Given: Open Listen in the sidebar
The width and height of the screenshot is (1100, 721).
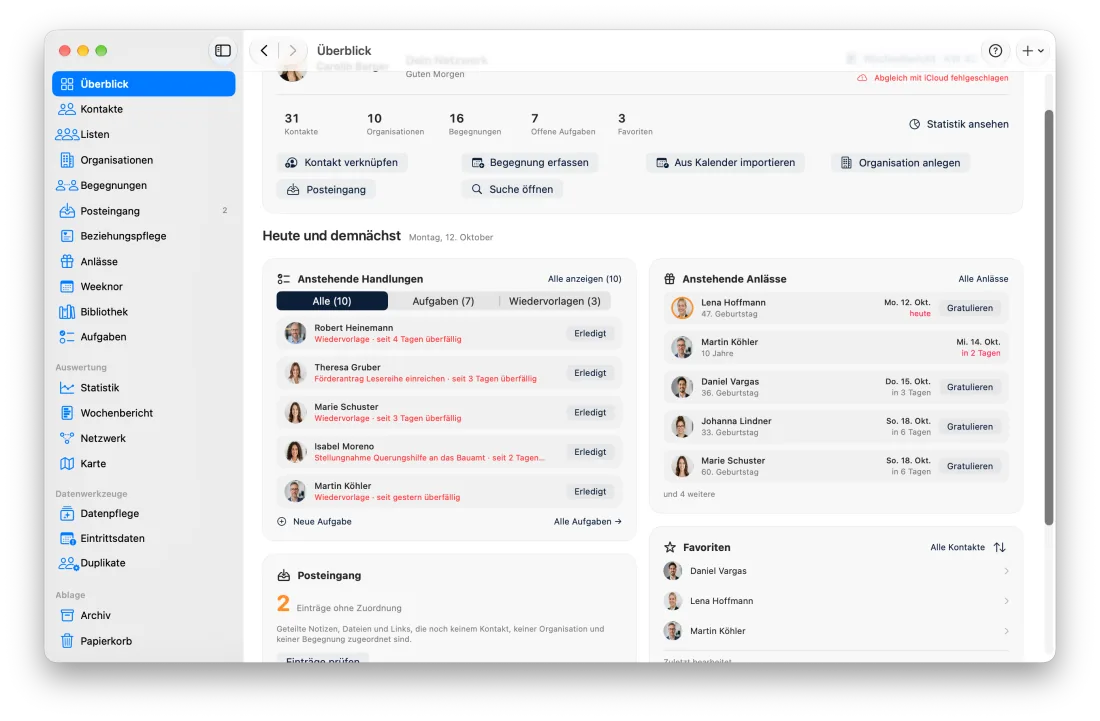Looking at the screenshot, I should (144, 134).
